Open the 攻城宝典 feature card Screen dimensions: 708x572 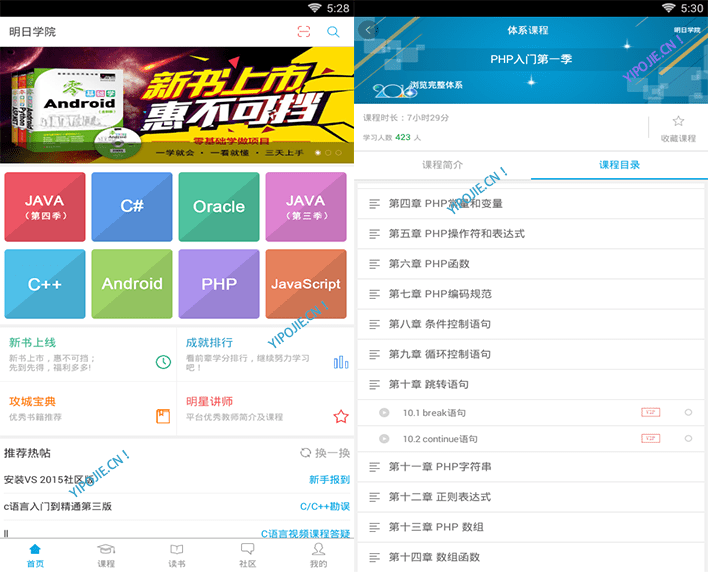88,409
